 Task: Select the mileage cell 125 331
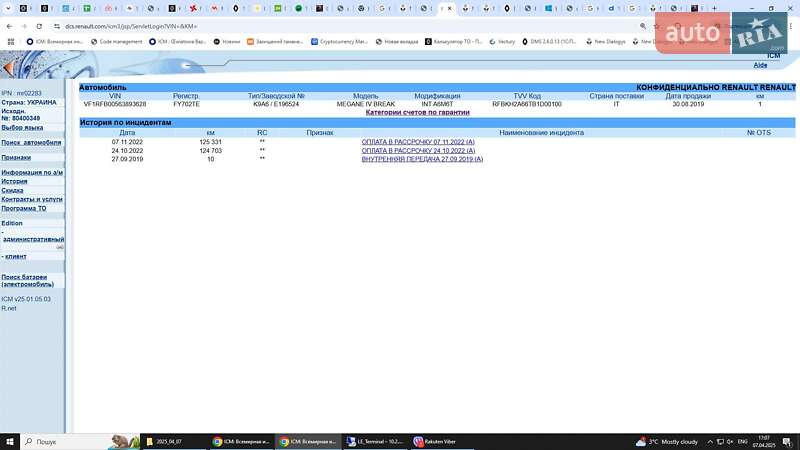tap(210, 142)
